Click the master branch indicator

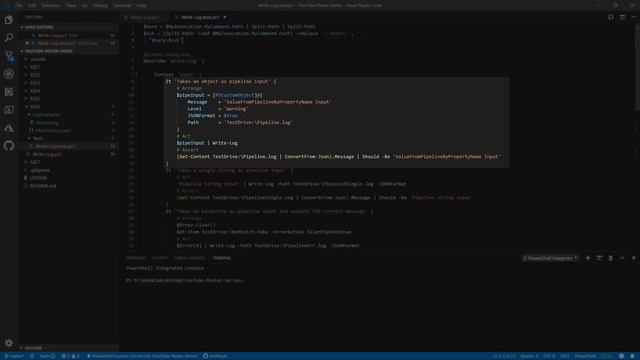tap(14, 356)
